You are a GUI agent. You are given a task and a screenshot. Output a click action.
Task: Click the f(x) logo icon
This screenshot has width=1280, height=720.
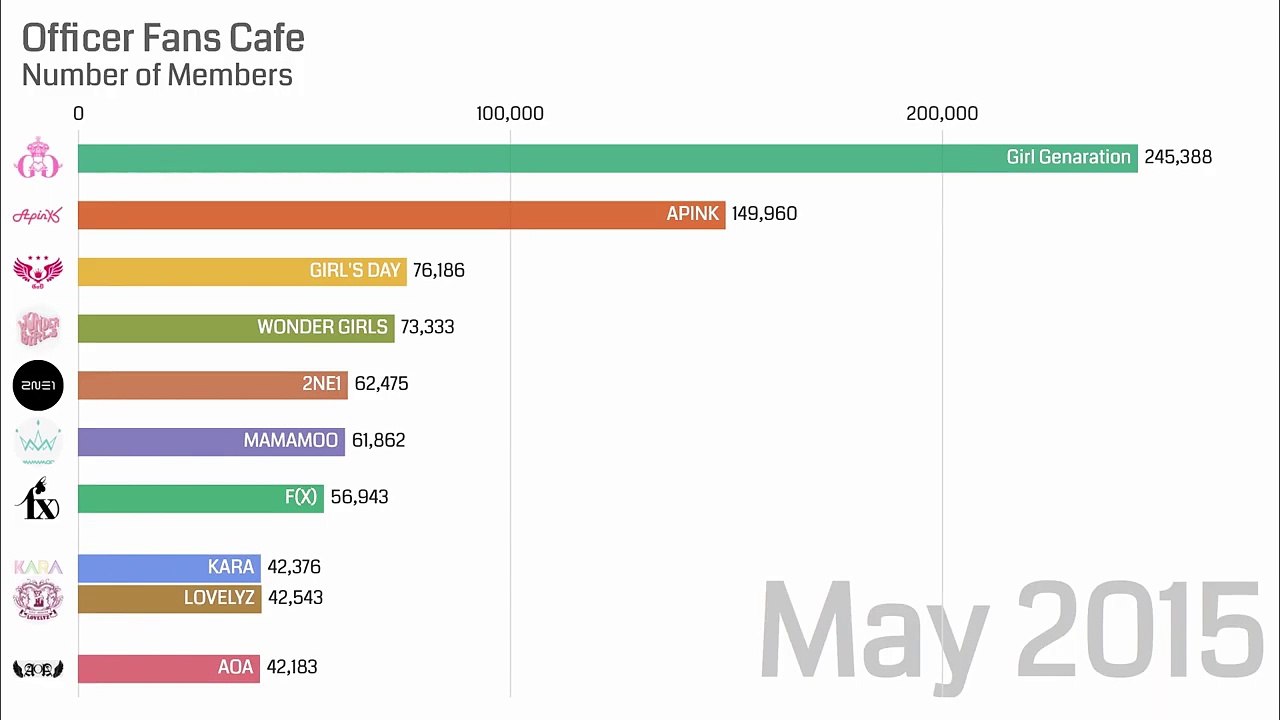38,499
